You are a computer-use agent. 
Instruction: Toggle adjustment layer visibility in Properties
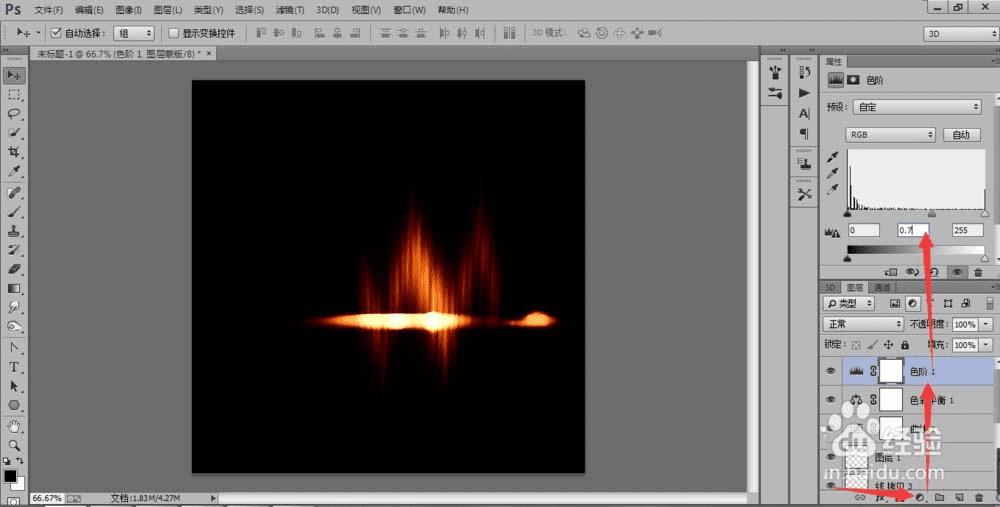[x=957, y=272]
